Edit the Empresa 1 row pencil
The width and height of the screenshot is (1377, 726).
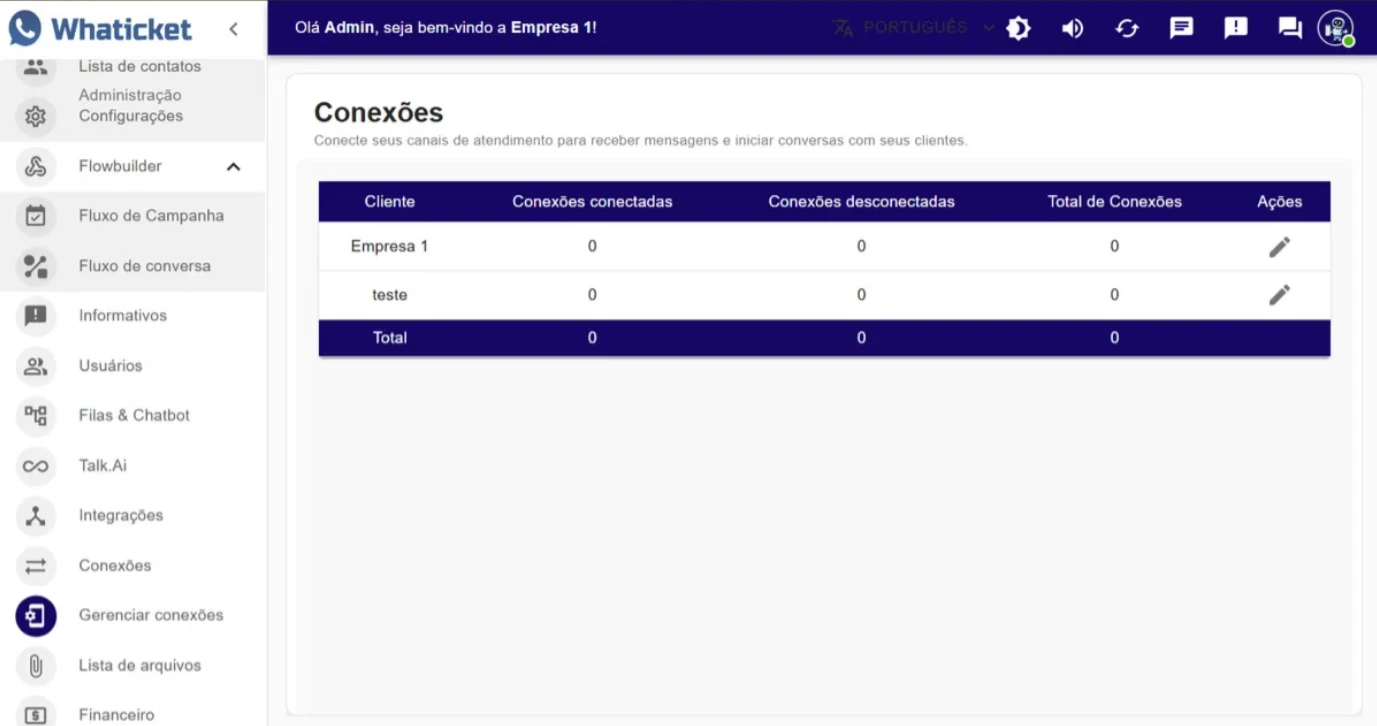[1279, 246]
